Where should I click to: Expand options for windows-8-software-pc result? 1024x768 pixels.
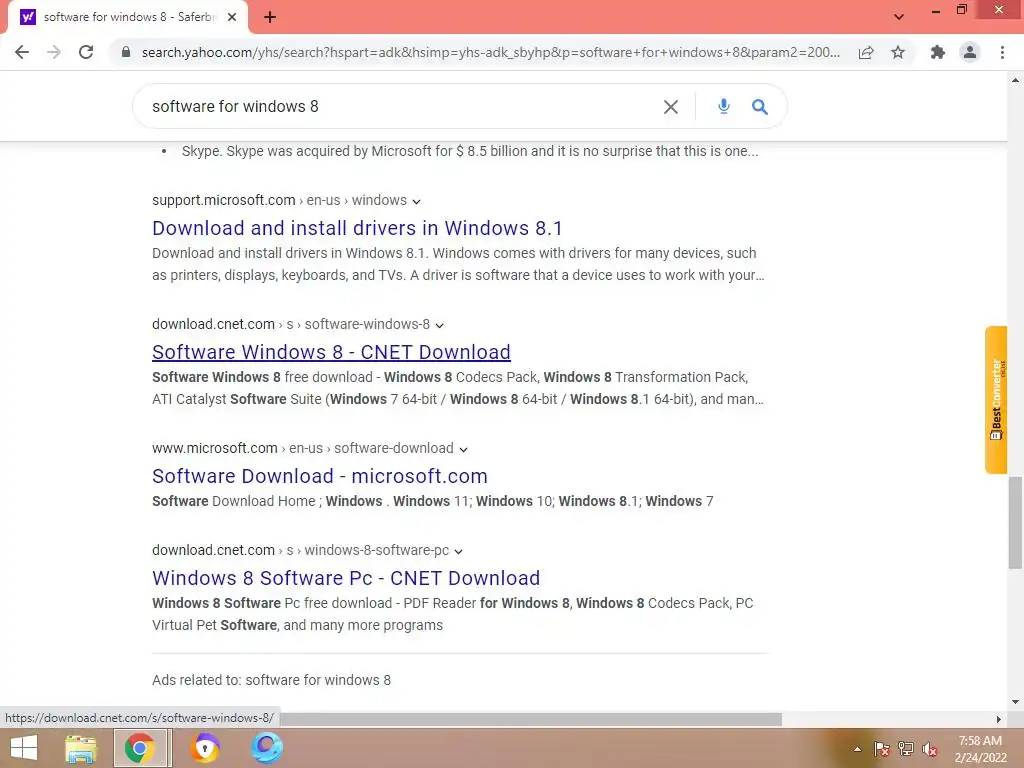(458, 551)
